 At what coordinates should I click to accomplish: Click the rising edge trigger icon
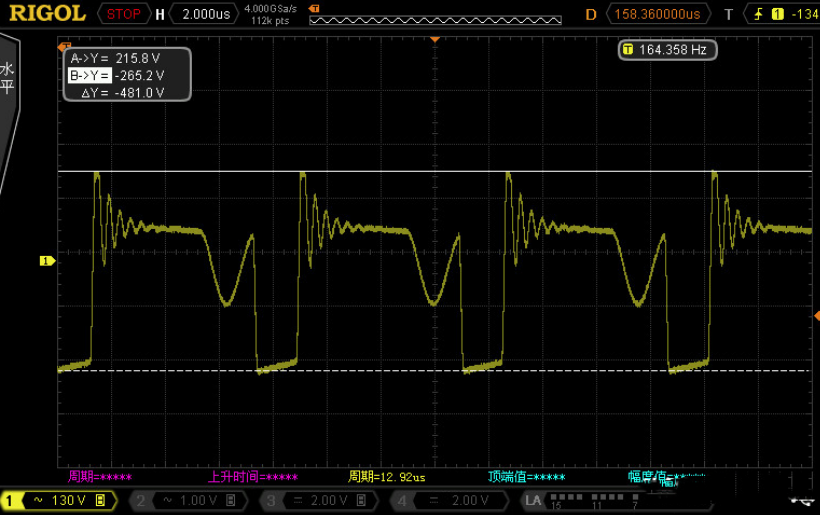(x=759, y=14)
